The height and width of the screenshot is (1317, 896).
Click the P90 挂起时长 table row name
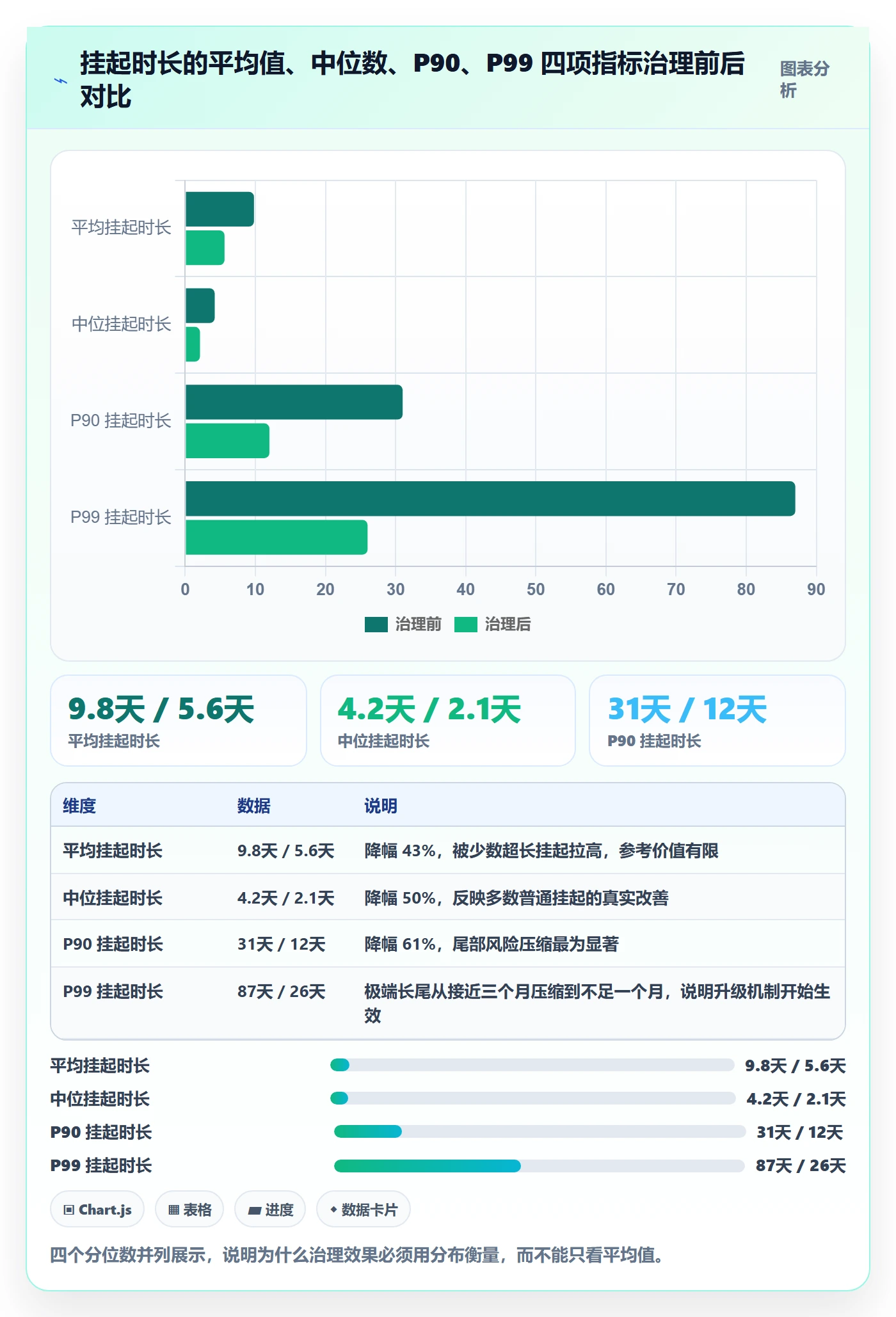coord(113,944)
